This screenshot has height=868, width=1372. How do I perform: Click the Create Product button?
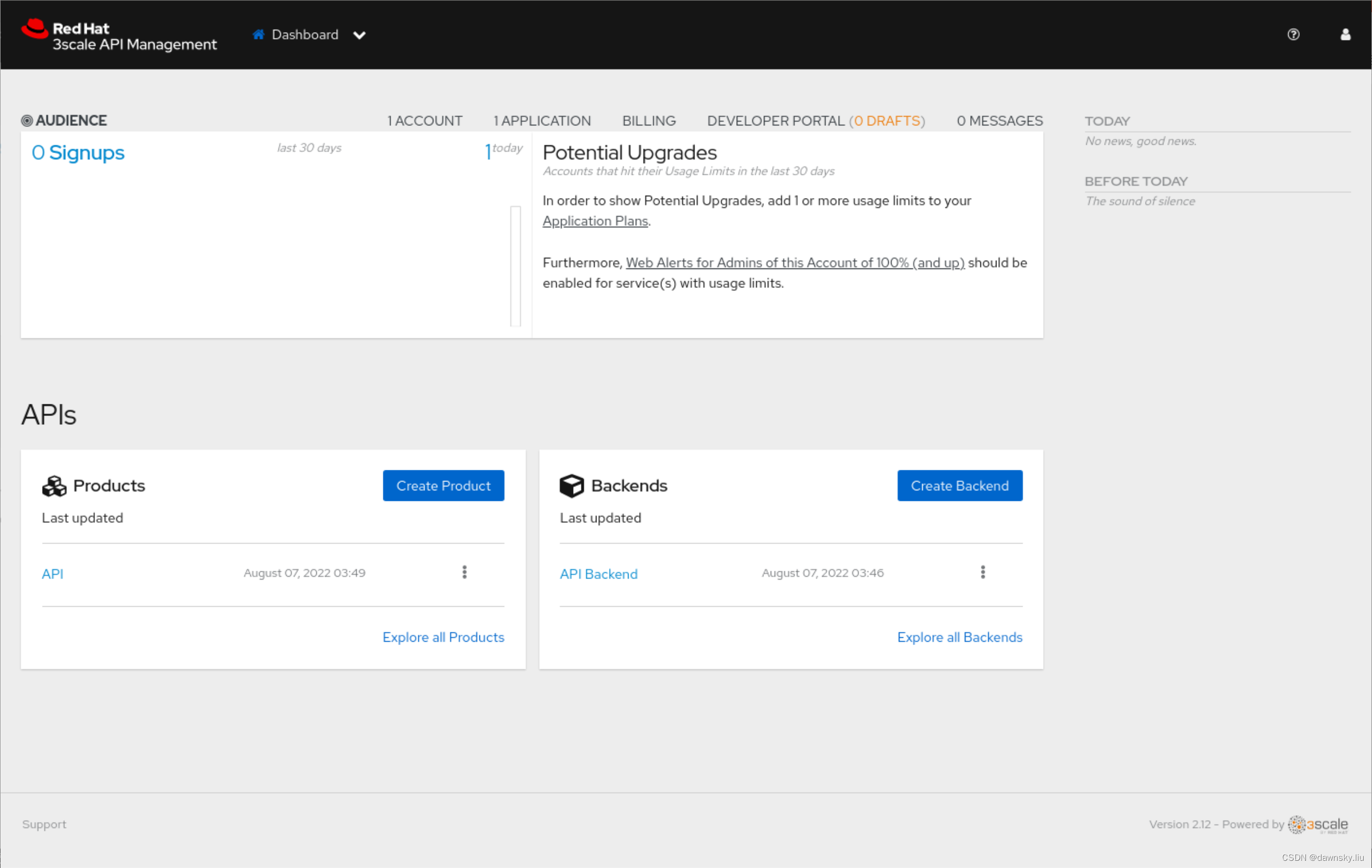point(443,486)
